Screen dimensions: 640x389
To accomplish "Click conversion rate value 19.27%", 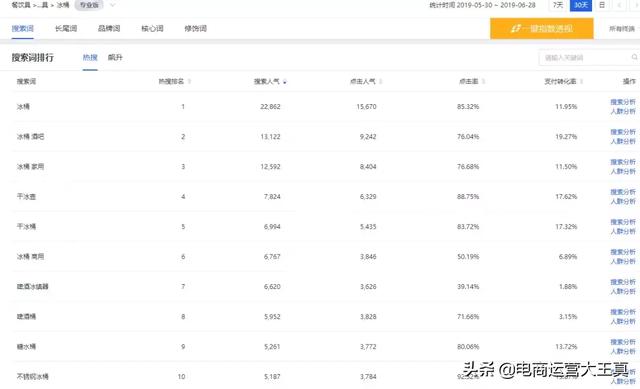I will pyautogui.click(x=566, y=137).
